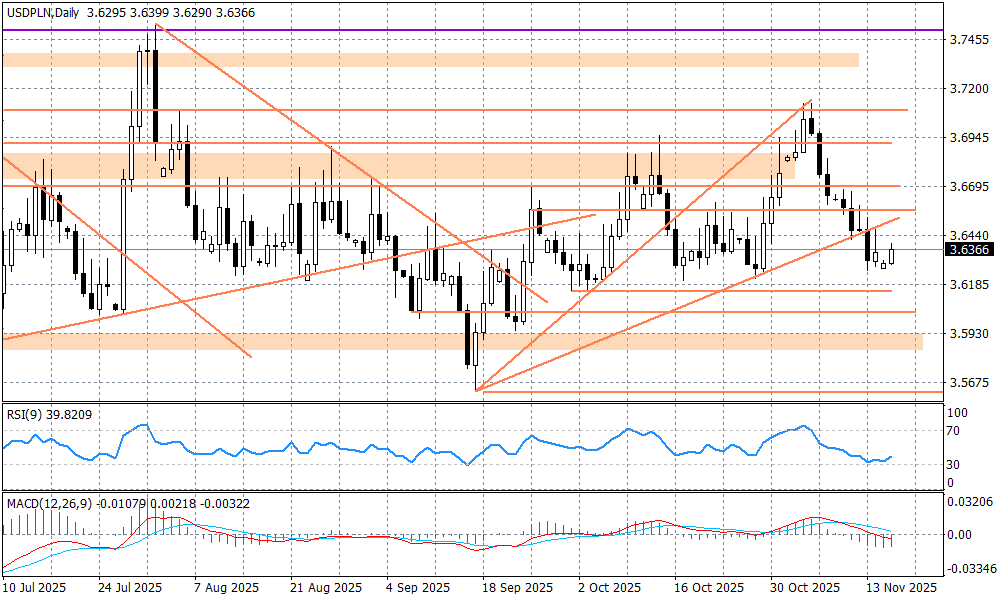Select the lowest orange support zone near 3.5930

[460, 342]
